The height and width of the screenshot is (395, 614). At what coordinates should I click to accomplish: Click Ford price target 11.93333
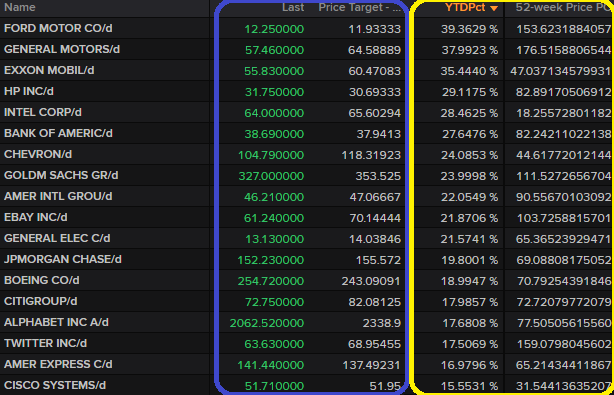pos(375,29)
